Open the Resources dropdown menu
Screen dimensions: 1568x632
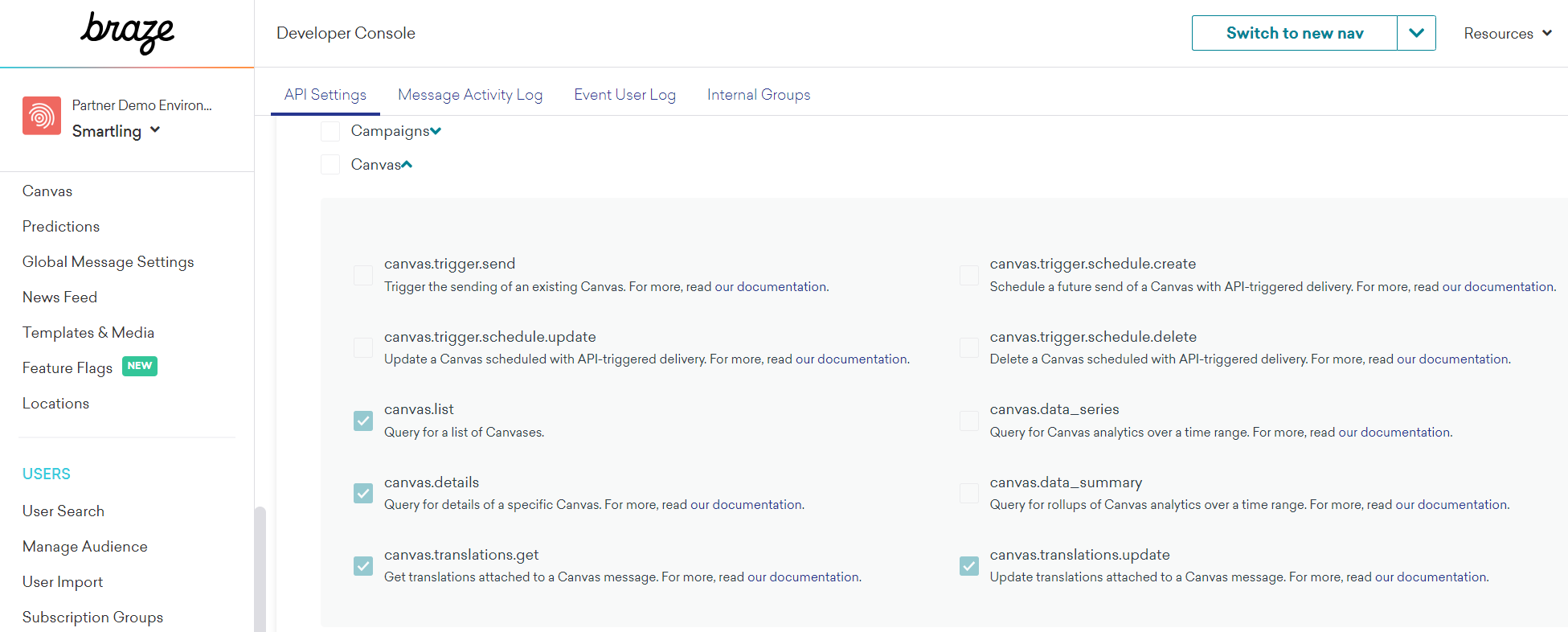[1507, 33]
